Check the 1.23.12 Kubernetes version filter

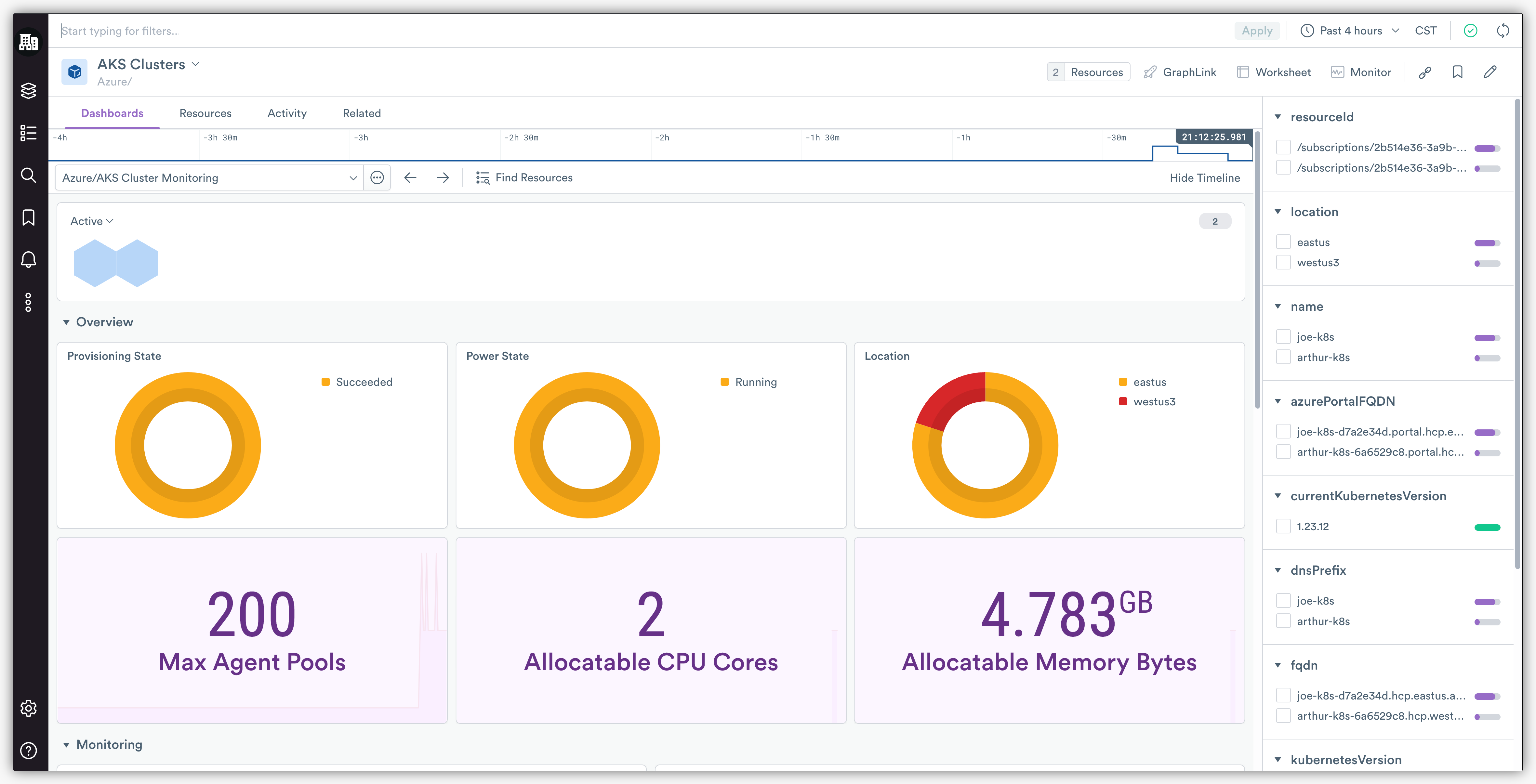coord(1283,527)
